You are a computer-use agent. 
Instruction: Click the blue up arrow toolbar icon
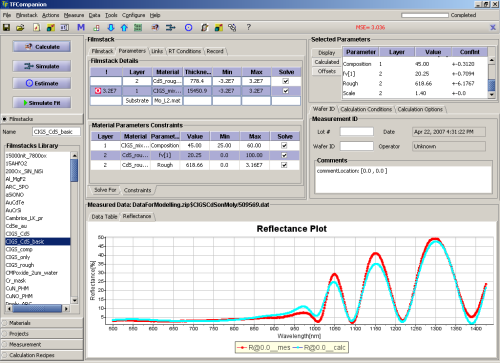[124, 28]
